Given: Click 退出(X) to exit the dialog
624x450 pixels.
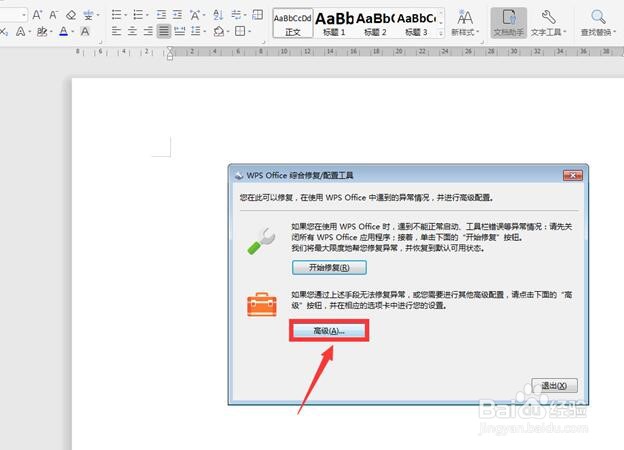Looking at the screenshot, I should pos(554,386).
